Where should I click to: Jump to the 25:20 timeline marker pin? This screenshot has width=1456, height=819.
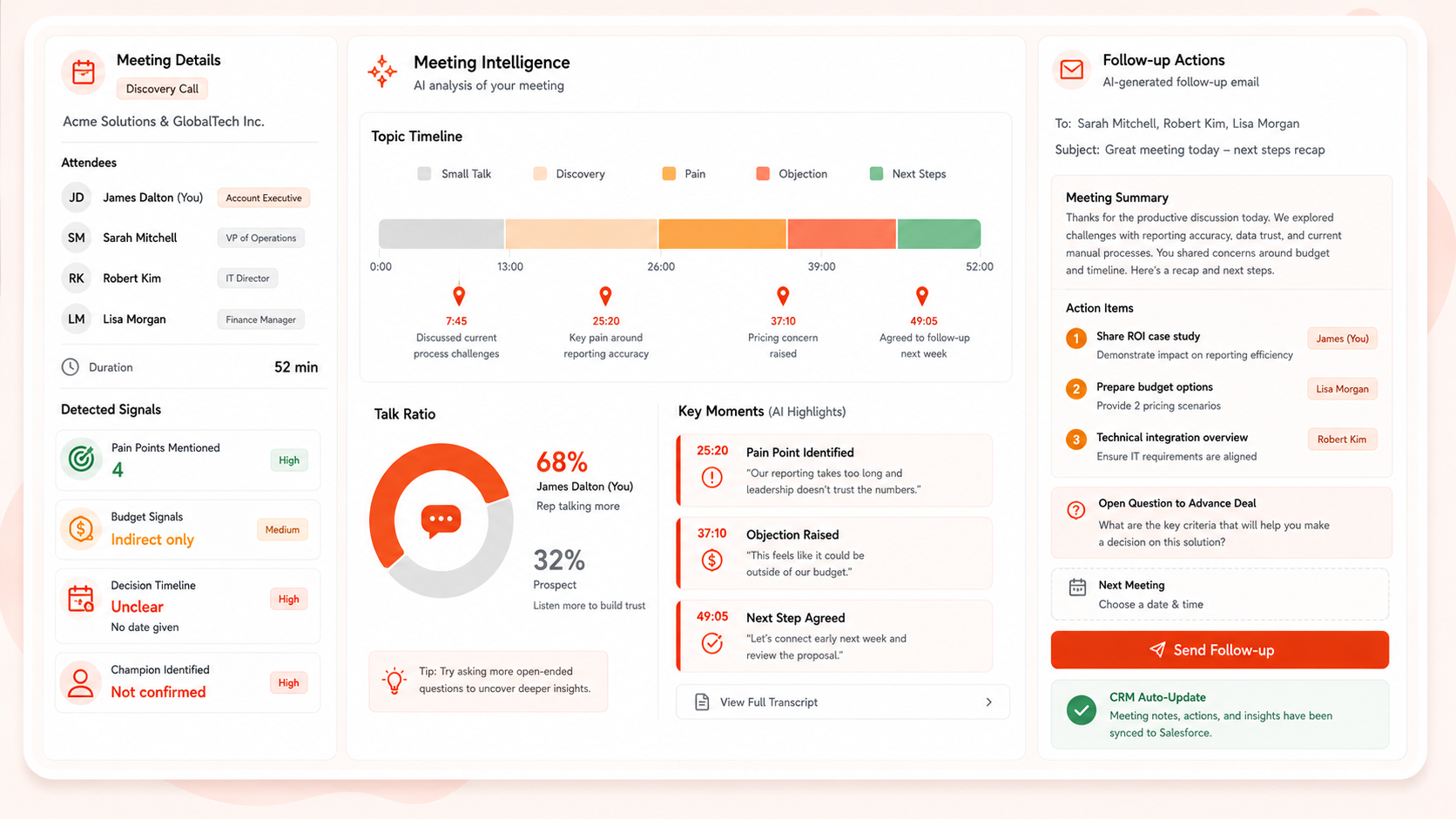[x=605, y=296]
